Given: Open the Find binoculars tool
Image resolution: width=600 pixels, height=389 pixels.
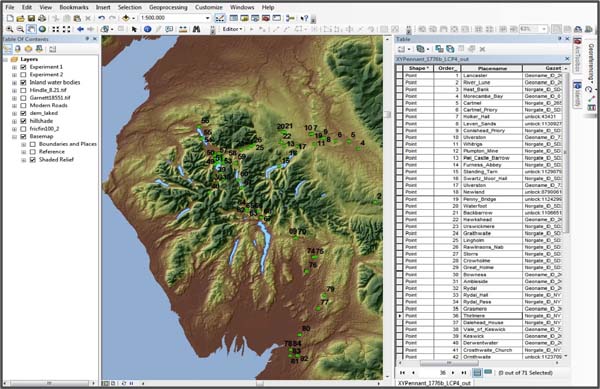Looking at the screenshot, I should click(196, 29).
